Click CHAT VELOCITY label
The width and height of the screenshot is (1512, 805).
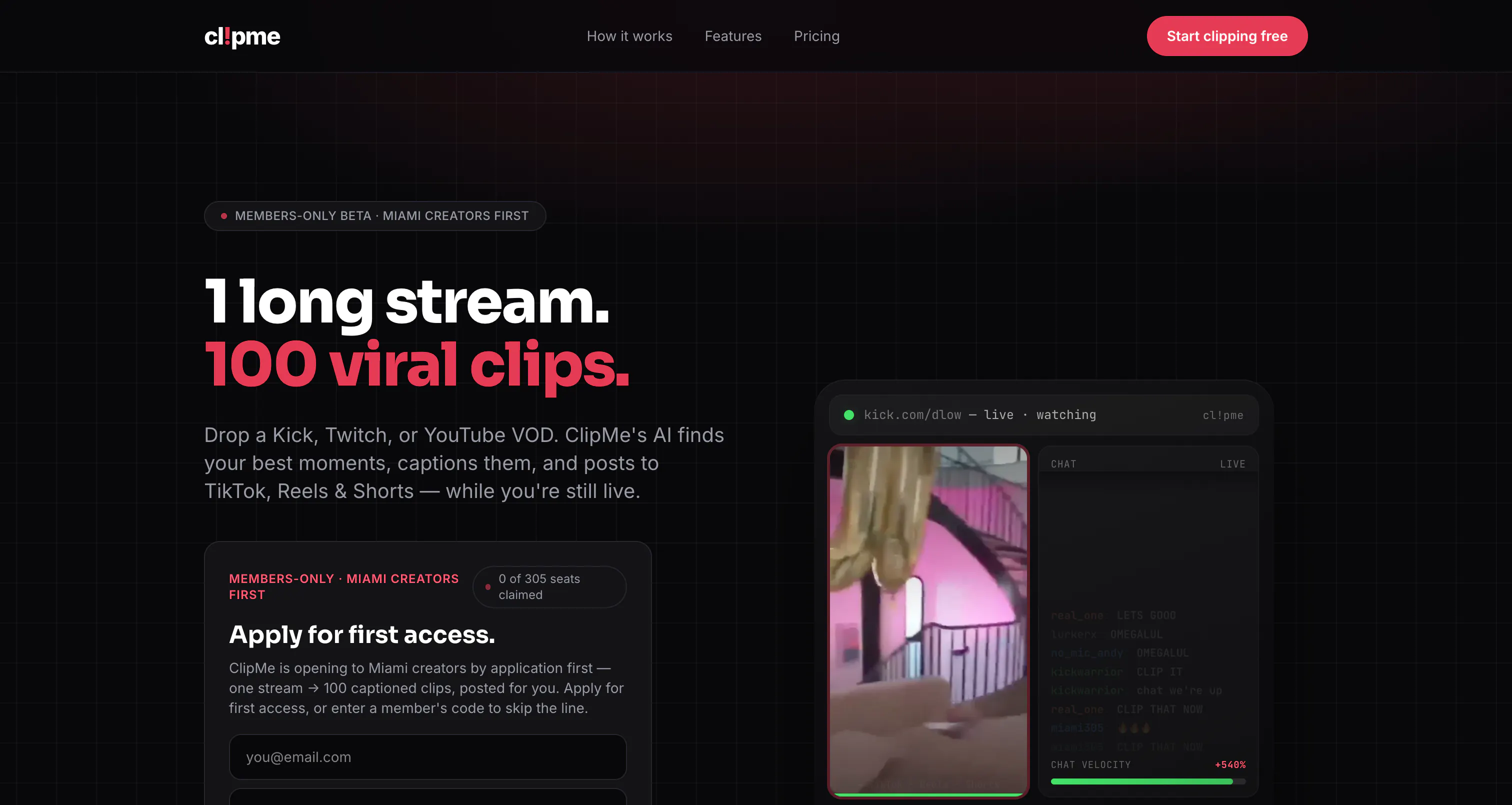pyautogui.click(x=1090, y=764)
